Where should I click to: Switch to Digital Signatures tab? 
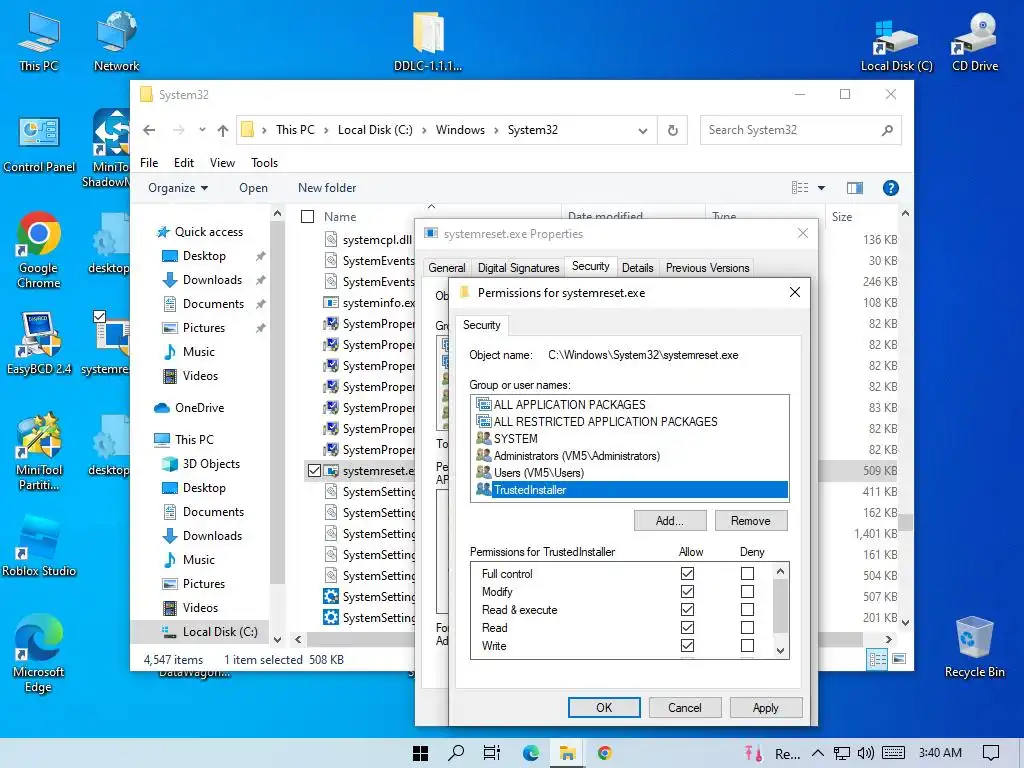(519, 268)
